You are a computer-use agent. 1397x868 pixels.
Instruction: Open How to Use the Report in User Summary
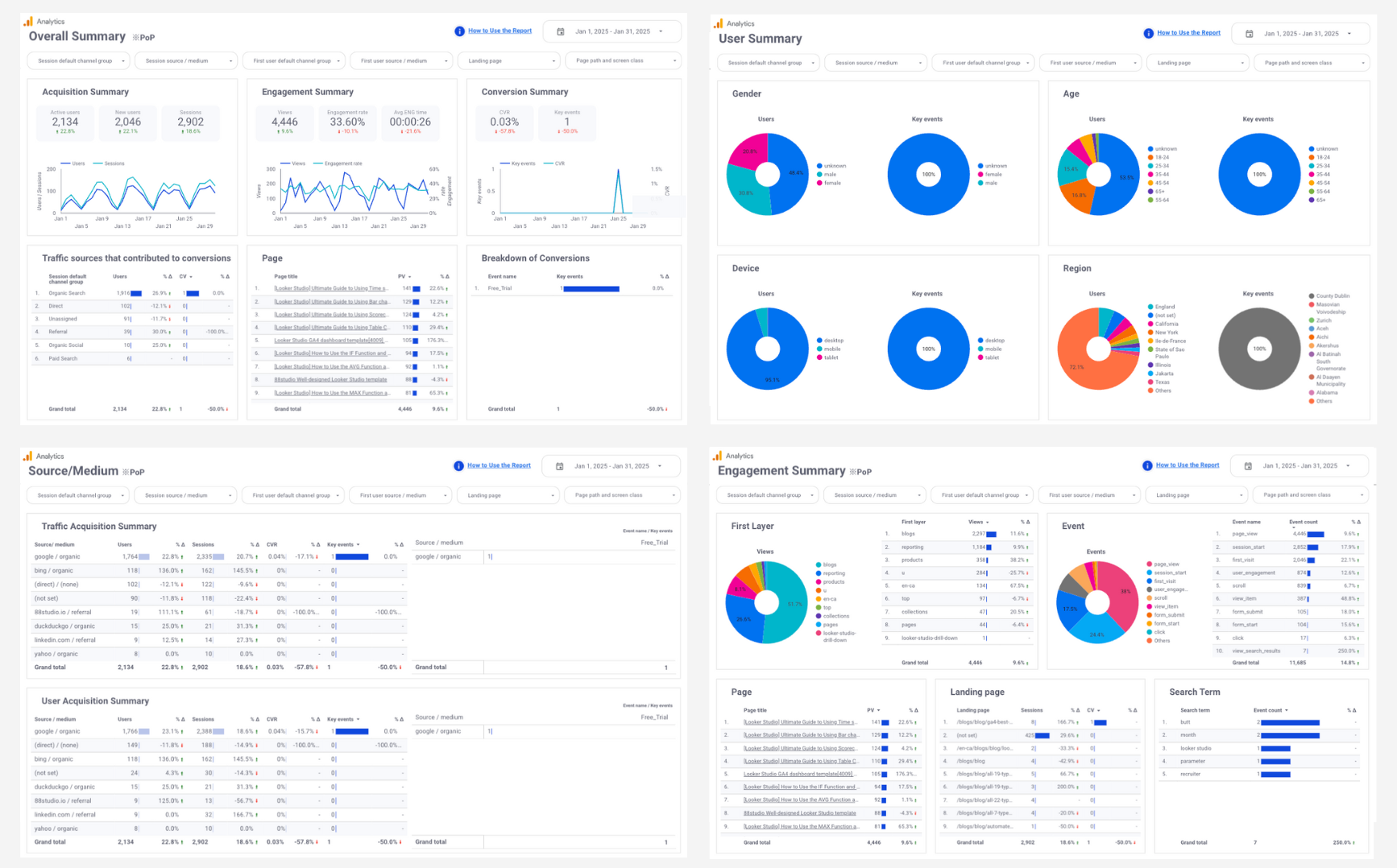pos(1188,33)
